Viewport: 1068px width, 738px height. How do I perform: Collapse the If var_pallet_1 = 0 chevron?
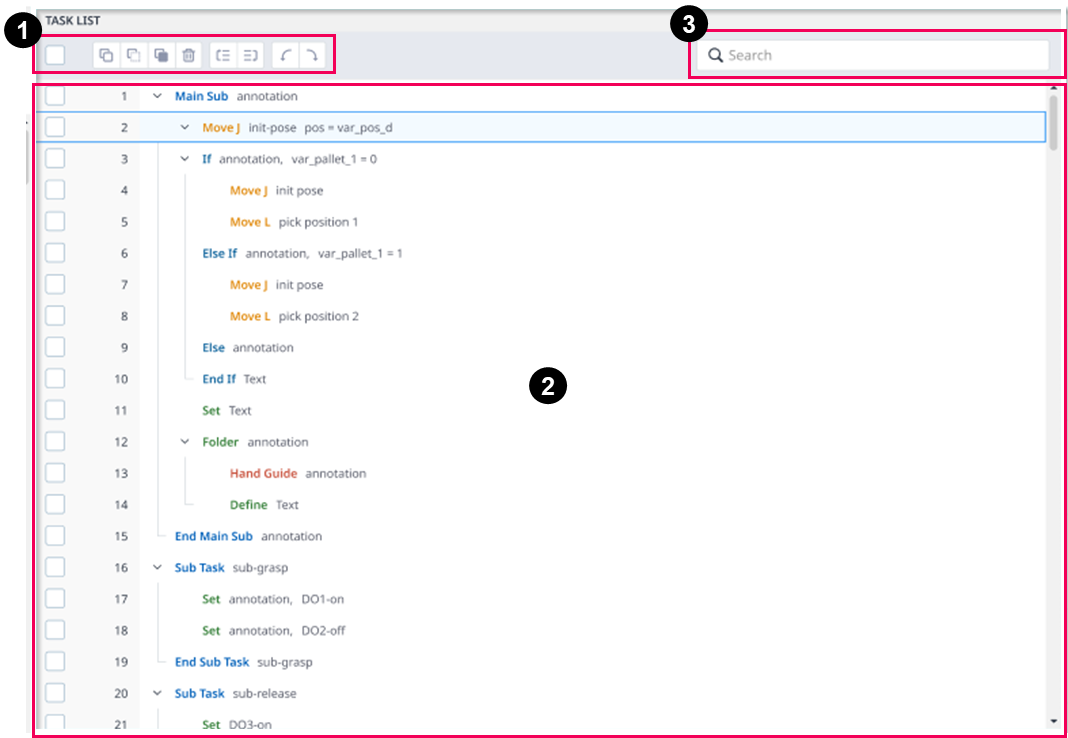pos(185,159)
